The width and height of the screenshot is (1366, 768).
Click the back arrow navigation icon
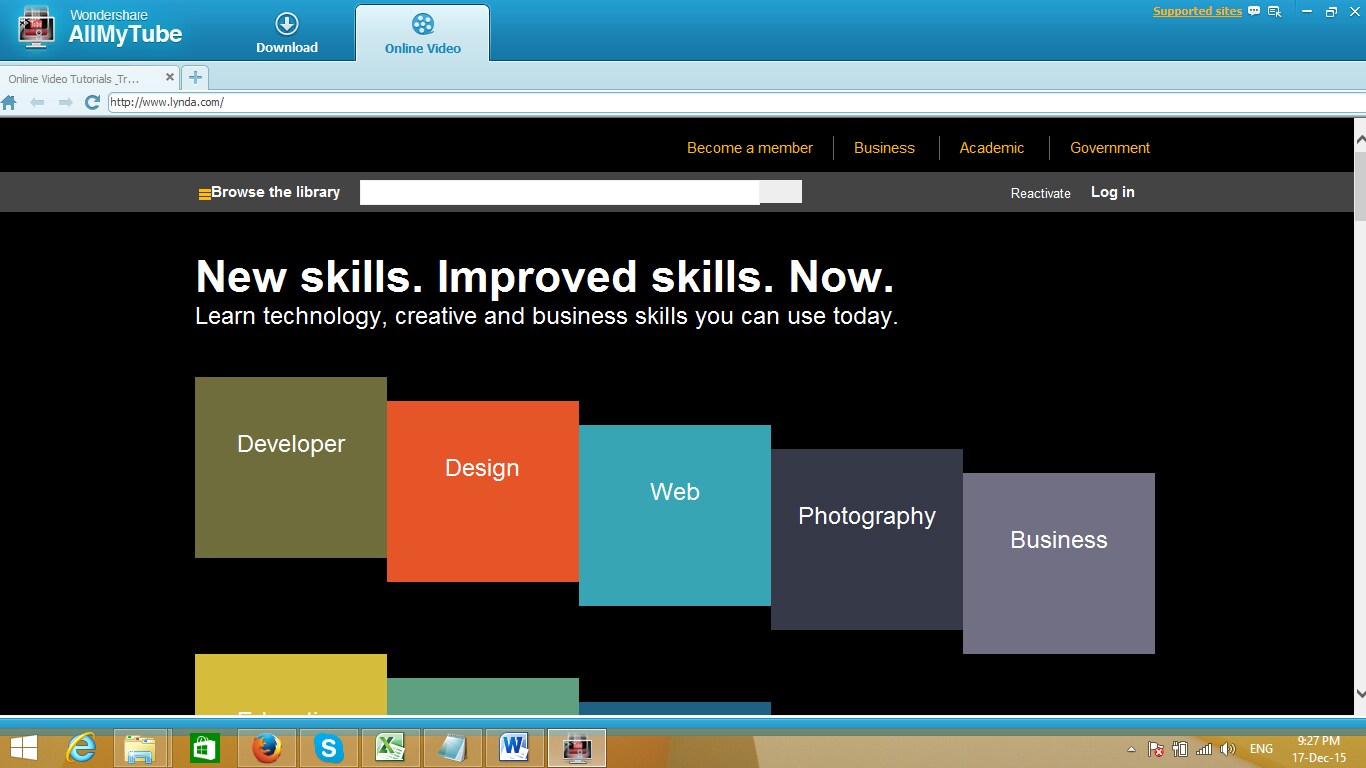[x=37, y=102]
